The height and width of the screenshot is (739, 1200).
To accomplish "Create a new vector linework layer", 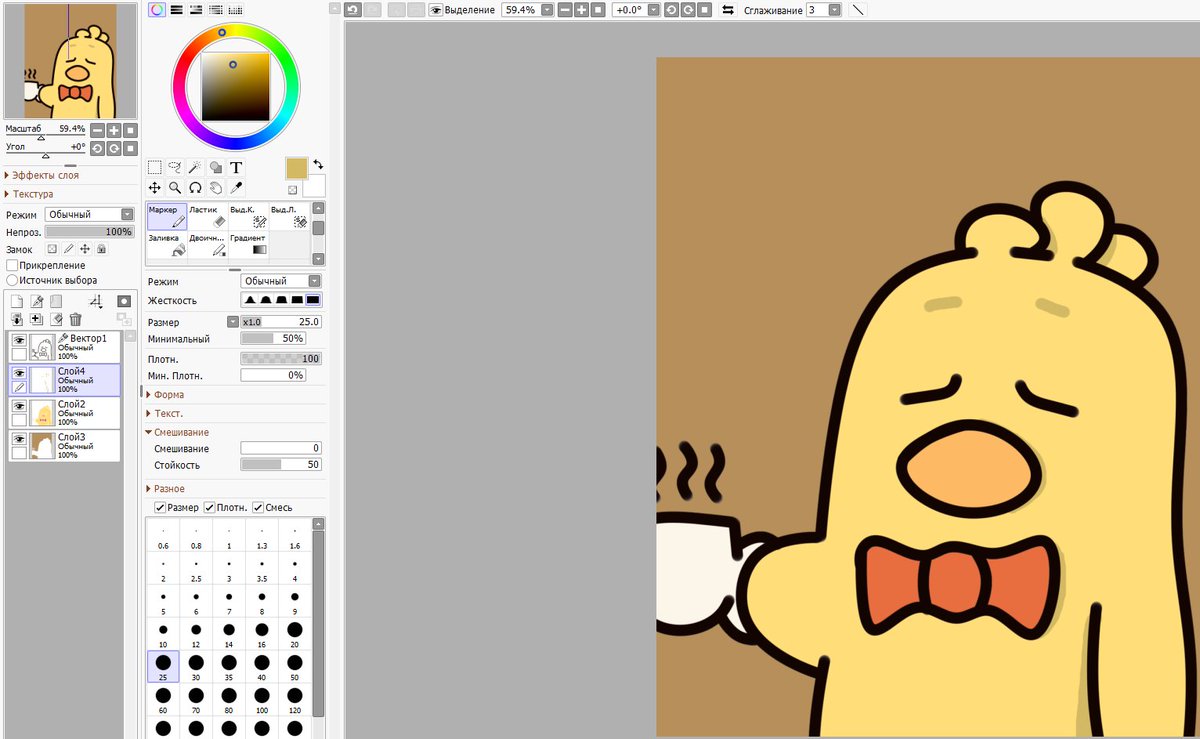I will pos(37,301).
